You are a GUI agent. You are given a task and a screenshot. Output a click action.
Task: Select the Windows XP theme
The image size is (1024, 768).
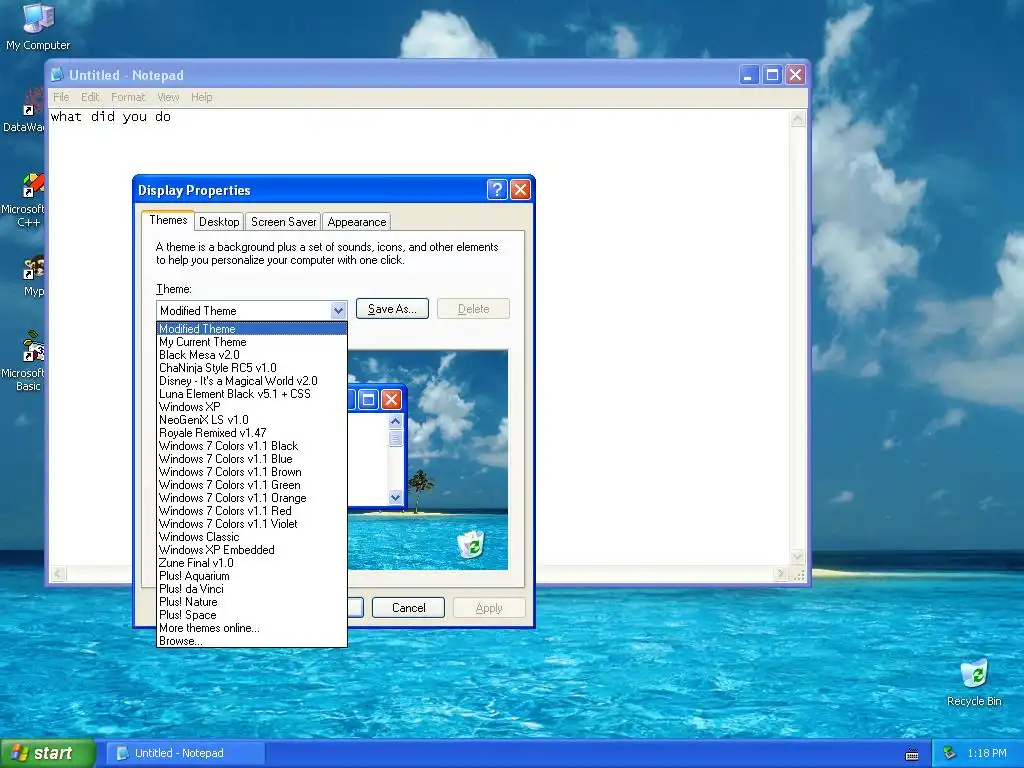pyautogui.click(x=251, y=407)
